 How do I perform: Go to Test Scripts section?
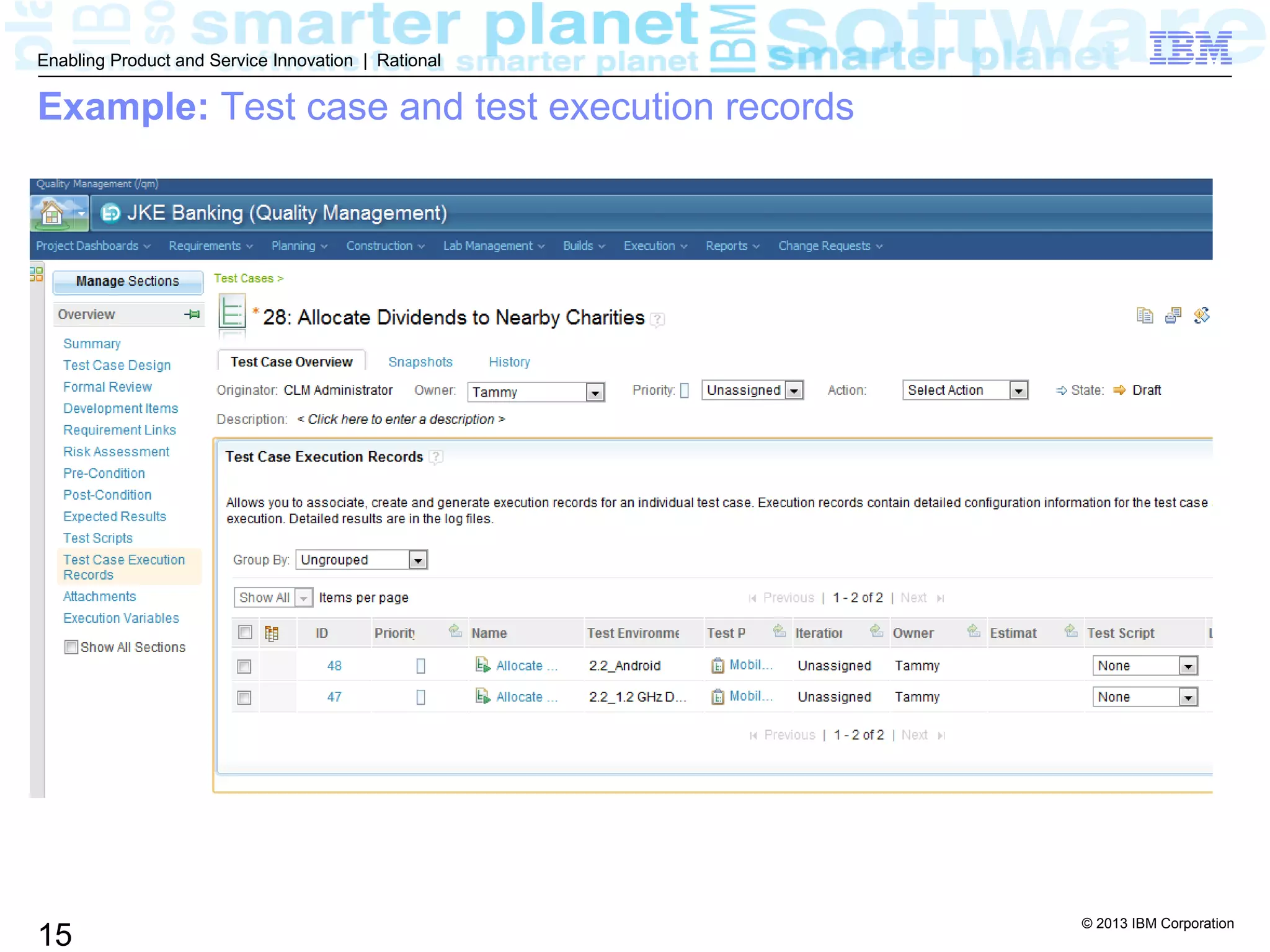(98, 539)
